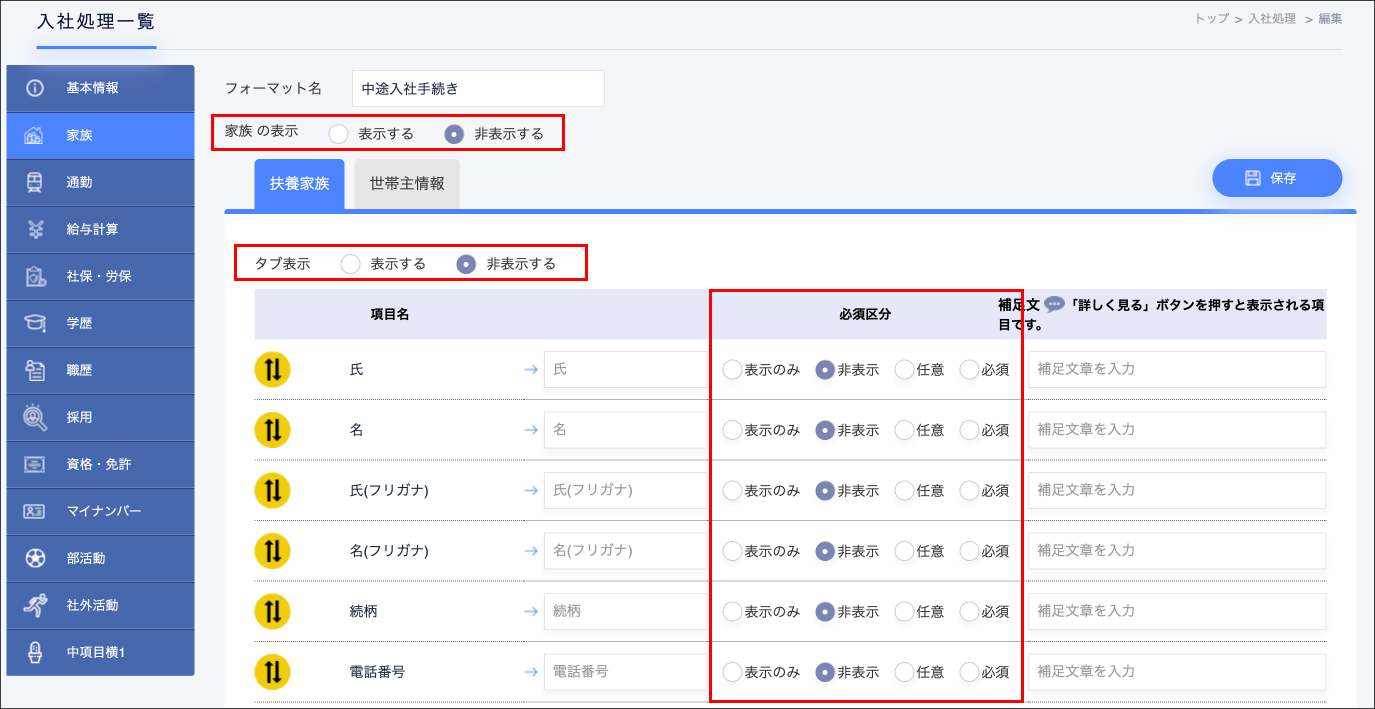The image size is (1375, 709).
Task: Click the train icon for 通勤
Action: [x=35, y=182]
